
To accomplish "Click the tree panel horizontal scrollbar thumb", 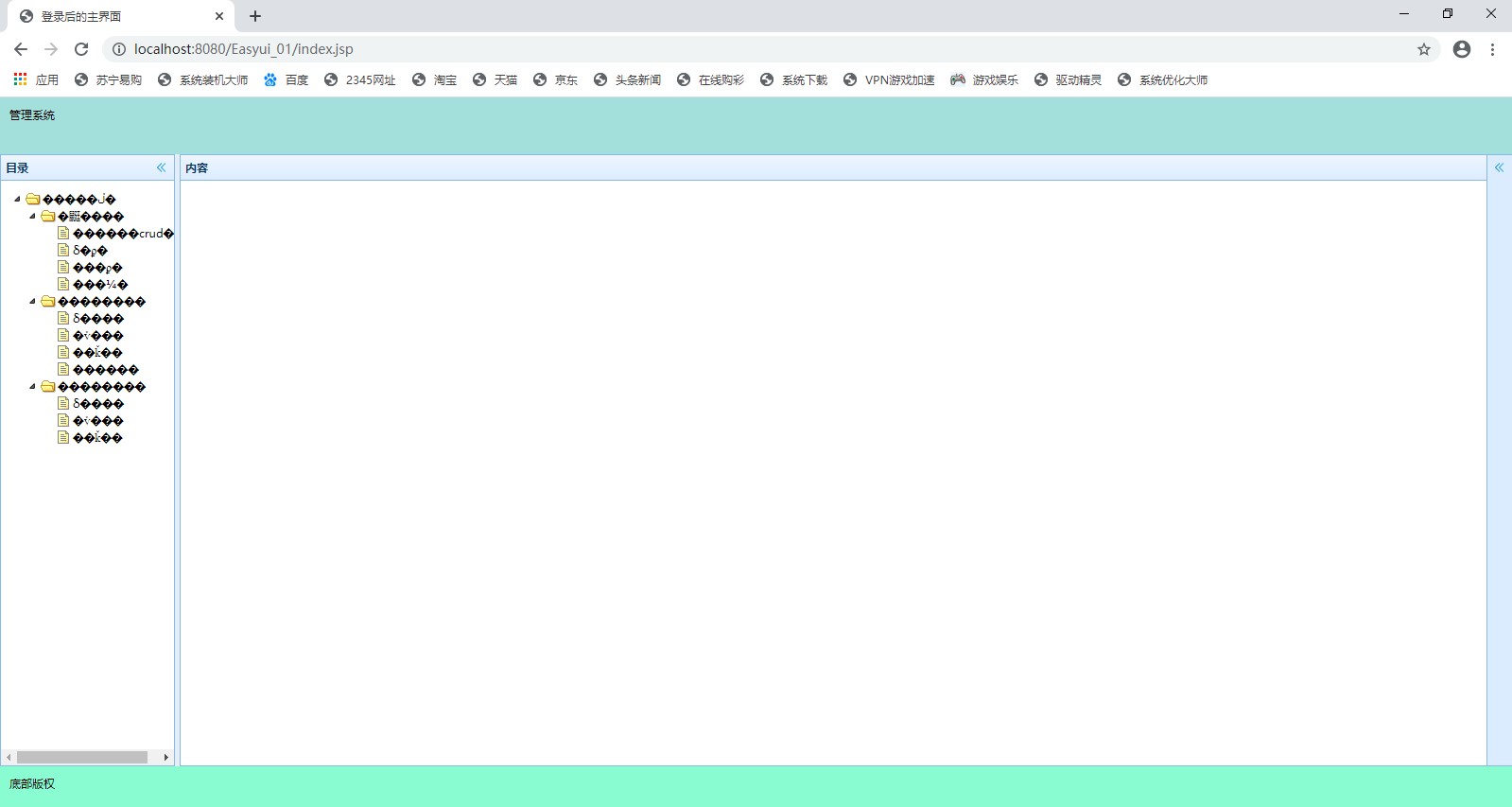I will point(82,757).
